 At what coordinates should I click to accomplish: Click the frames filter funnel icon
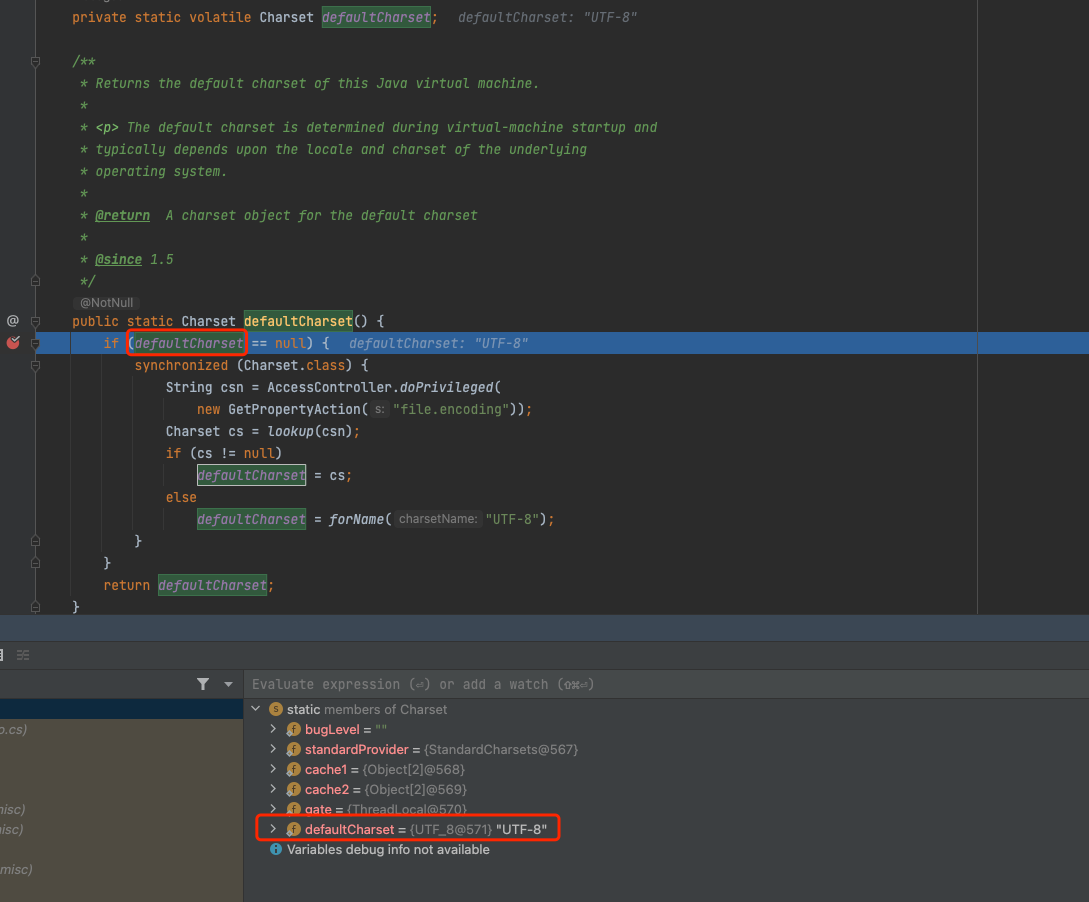pyautogui.click(x=203, y=684)
